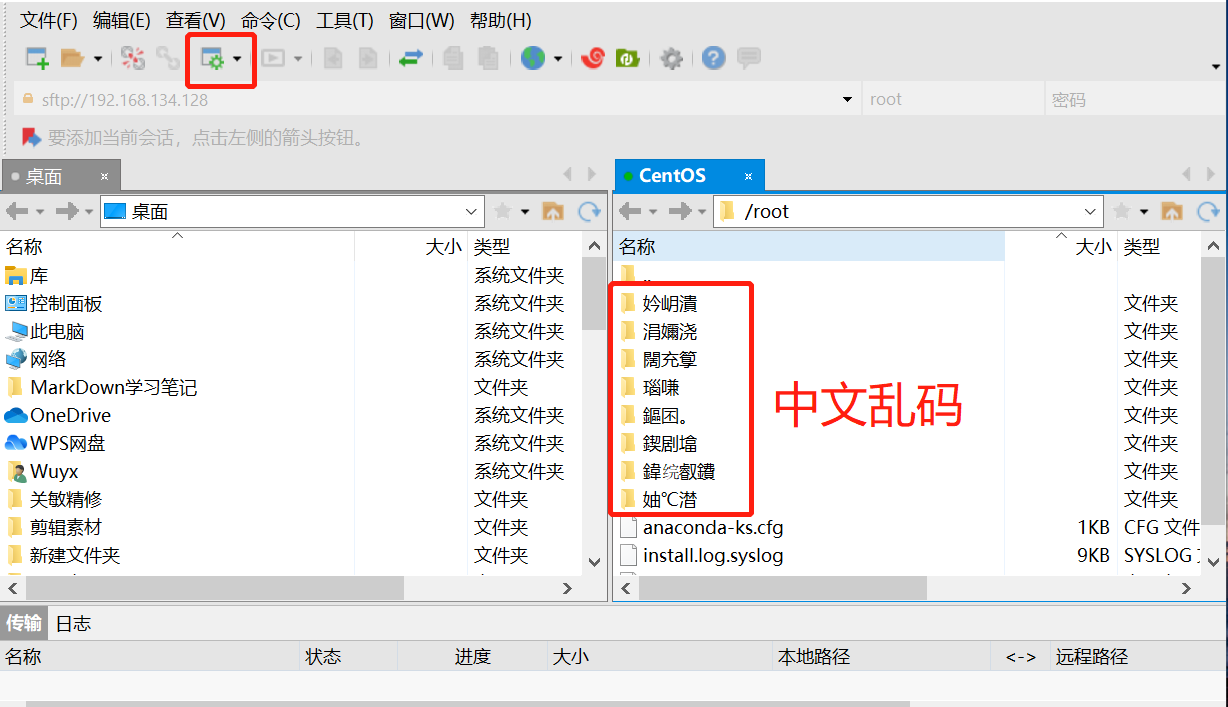Click the globe toolbar icon
1228x707 pixels.
(x=533, y=58)
